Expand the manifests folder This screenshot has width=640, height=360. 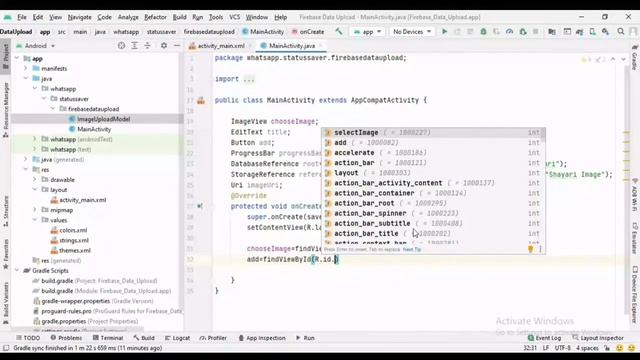26,68
